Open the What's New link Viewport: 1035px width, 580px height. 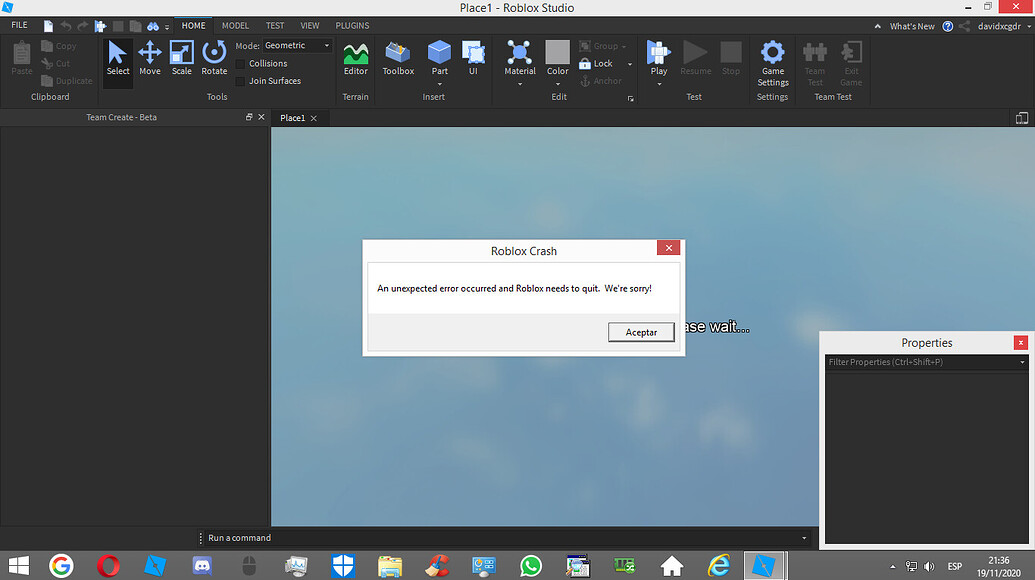[912, 26]
